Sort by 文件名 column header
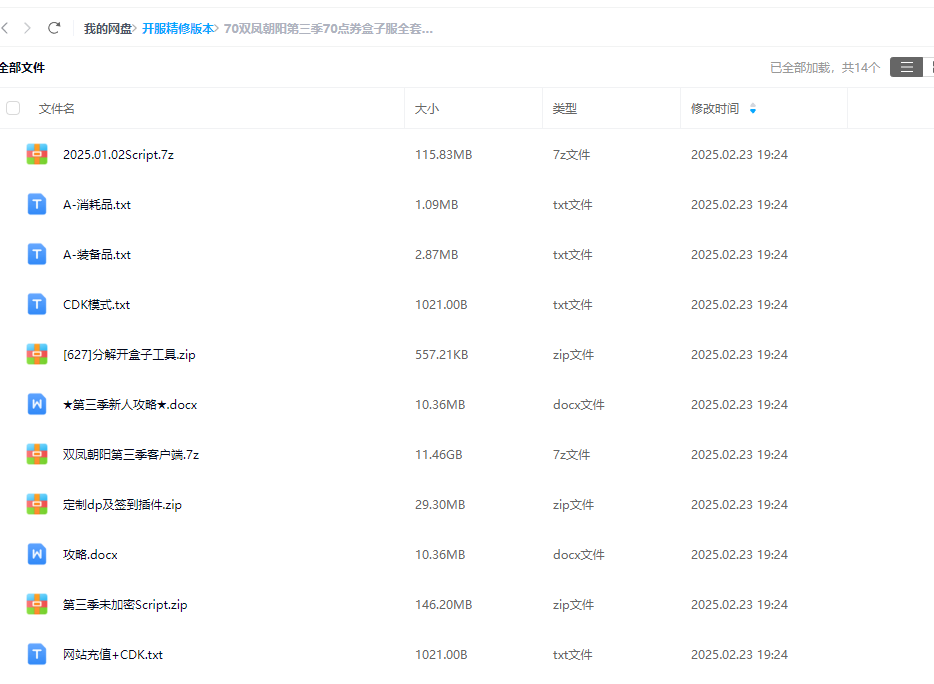The image size is (934, 684). (57, 109)
